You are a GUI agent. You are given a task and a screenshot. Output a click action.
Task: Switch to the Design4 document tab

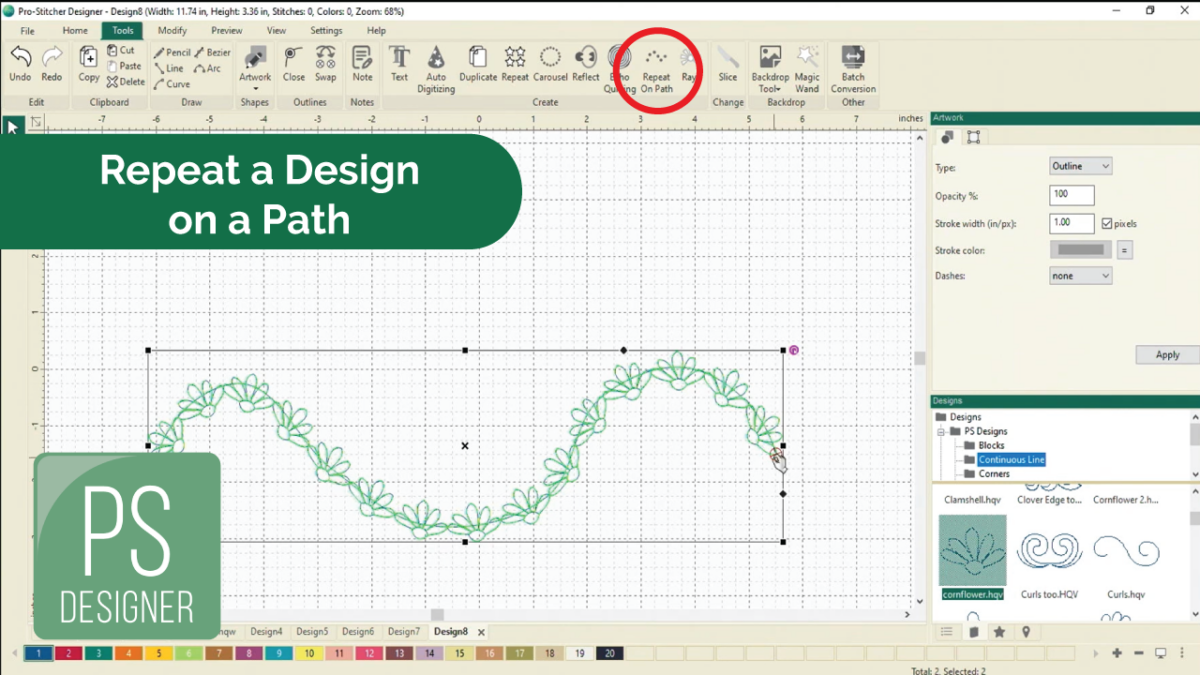(266, 632)
